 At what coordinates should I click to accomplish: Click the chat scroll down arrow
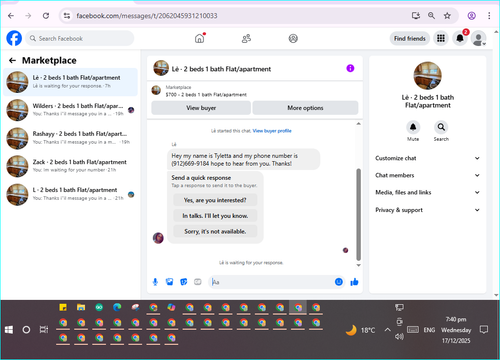pos(359,265)
